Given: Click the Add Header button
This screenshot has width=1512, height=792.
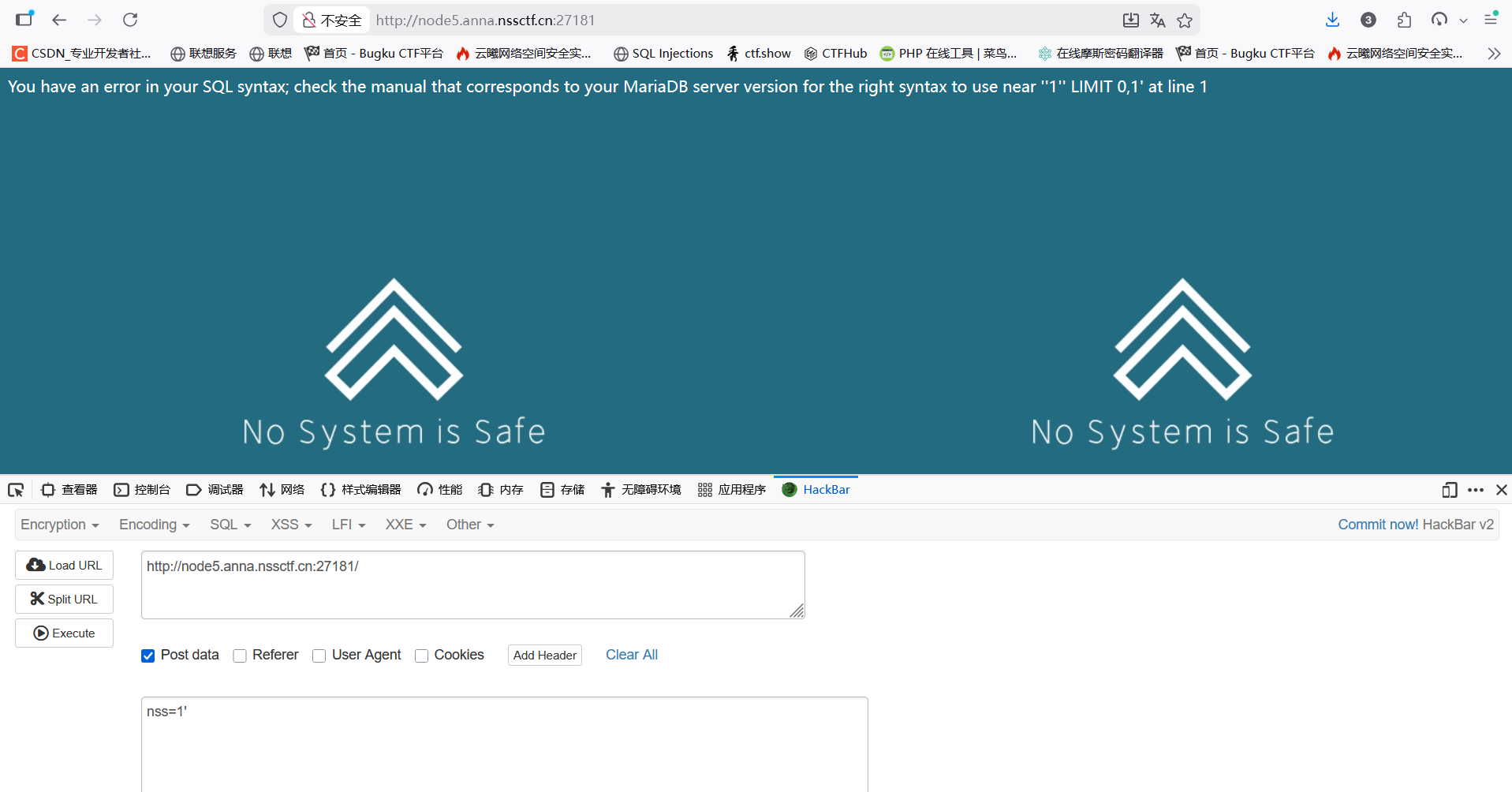Looking at the screenshot, I should [545, 656].
